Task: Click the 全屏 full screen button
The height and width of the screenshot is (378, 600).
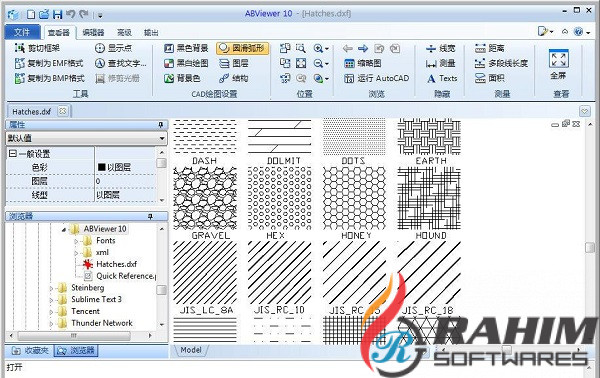Action: 558,64
